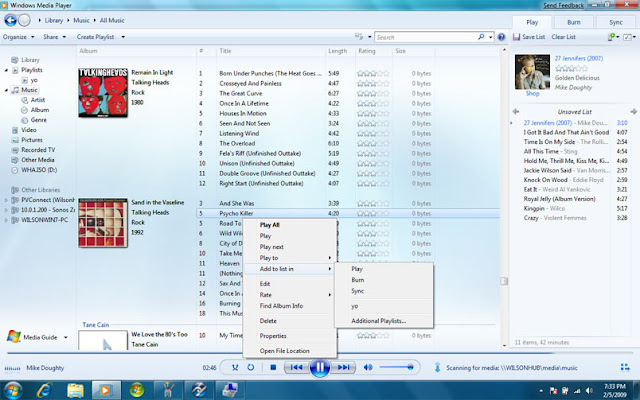Switch to the Play tab
Screen dimensions: 640x400
[x=532, y=22]
